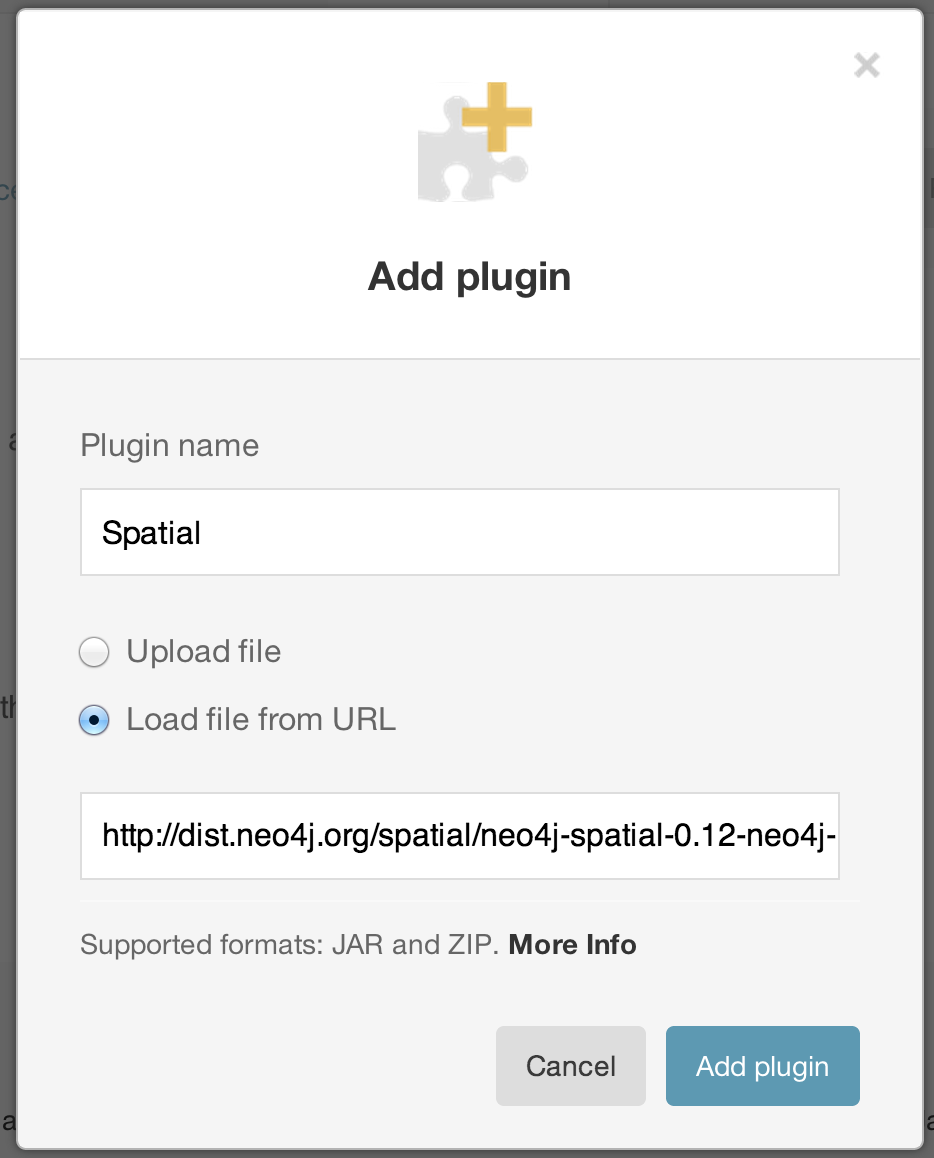Click the "Load file from URL" label text
Screen dimensions: 934x1158
click(x=261, y=719)
